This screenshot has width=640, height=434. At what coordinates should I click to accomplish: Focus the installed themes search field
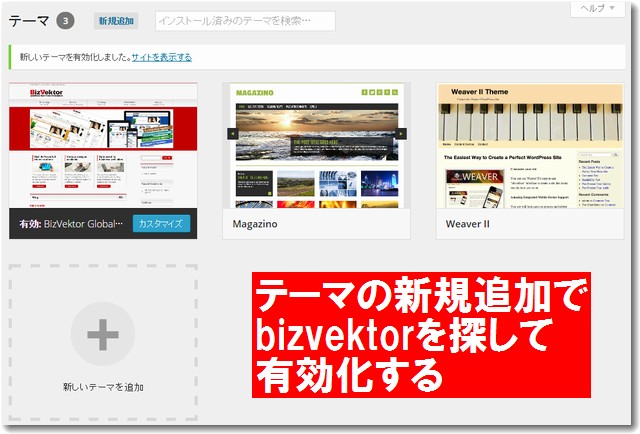pos(245,21)
